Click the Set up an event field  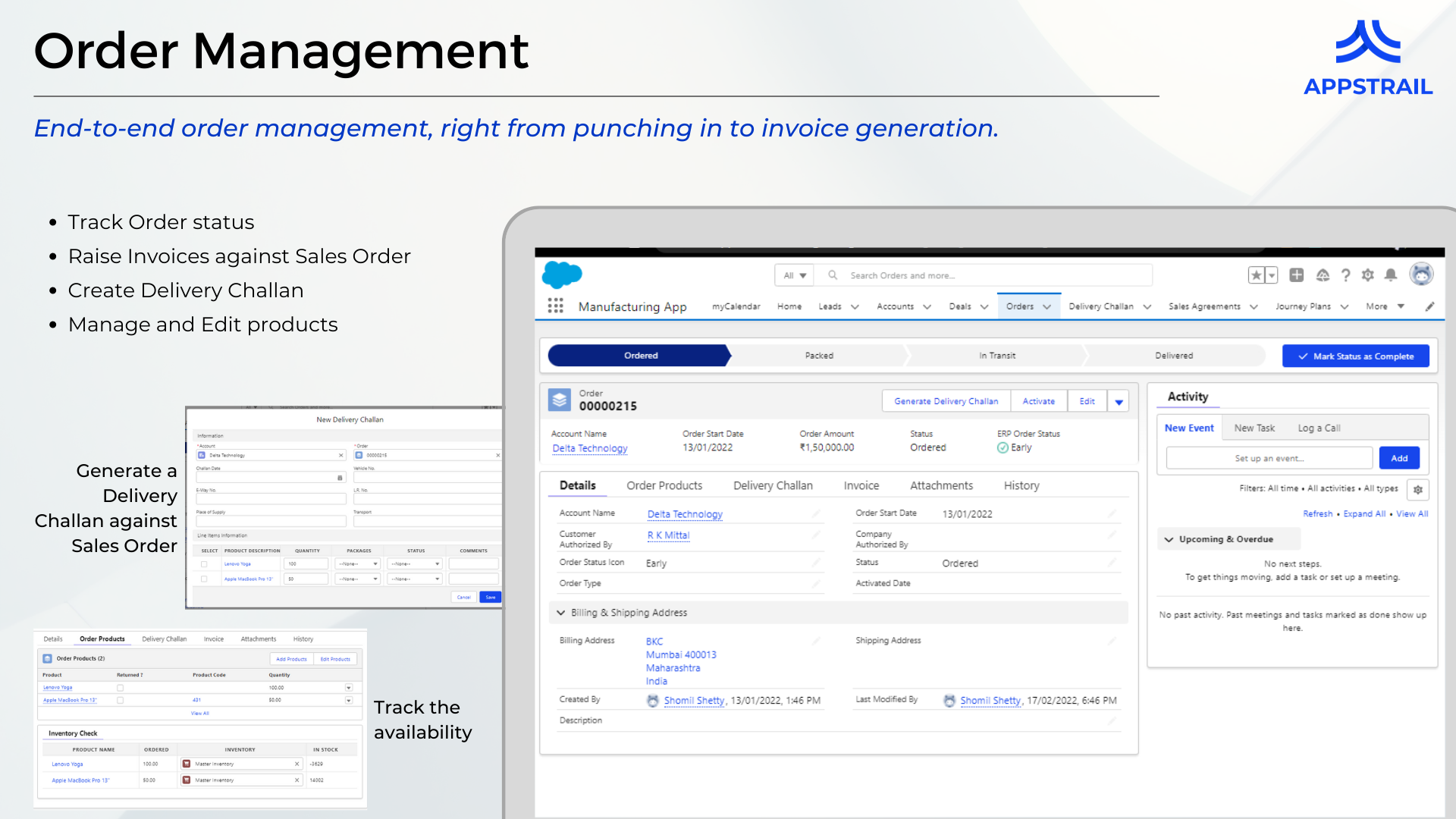(x=1269, y=458)
